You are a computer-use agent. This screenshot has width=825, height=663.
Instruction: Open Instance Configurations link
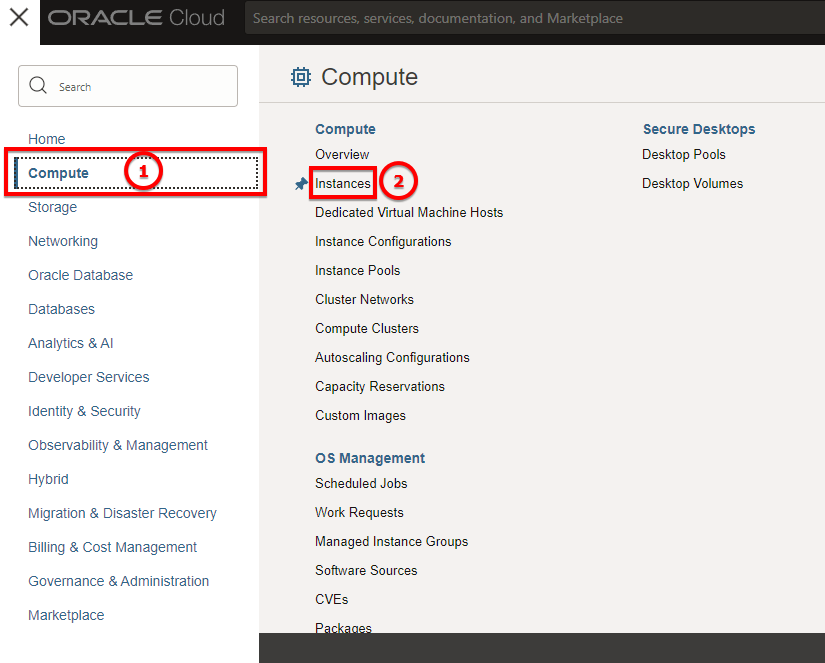[383, 242]
